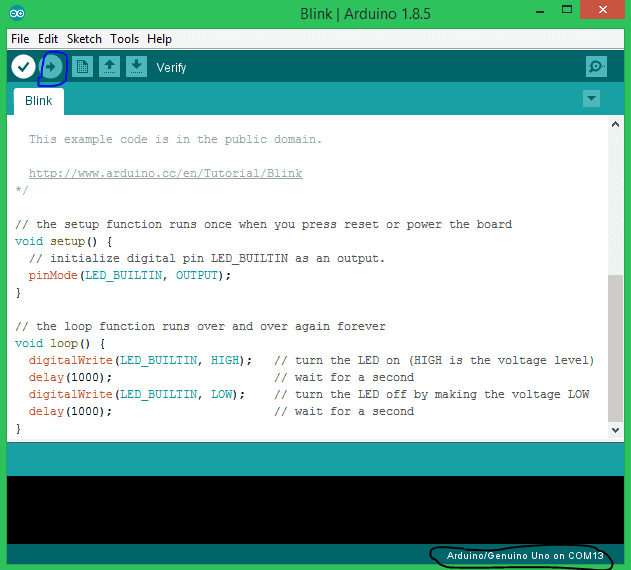631x570 pixels.
Task: Click the 'void setup() {' line
Action: (64, 242)
